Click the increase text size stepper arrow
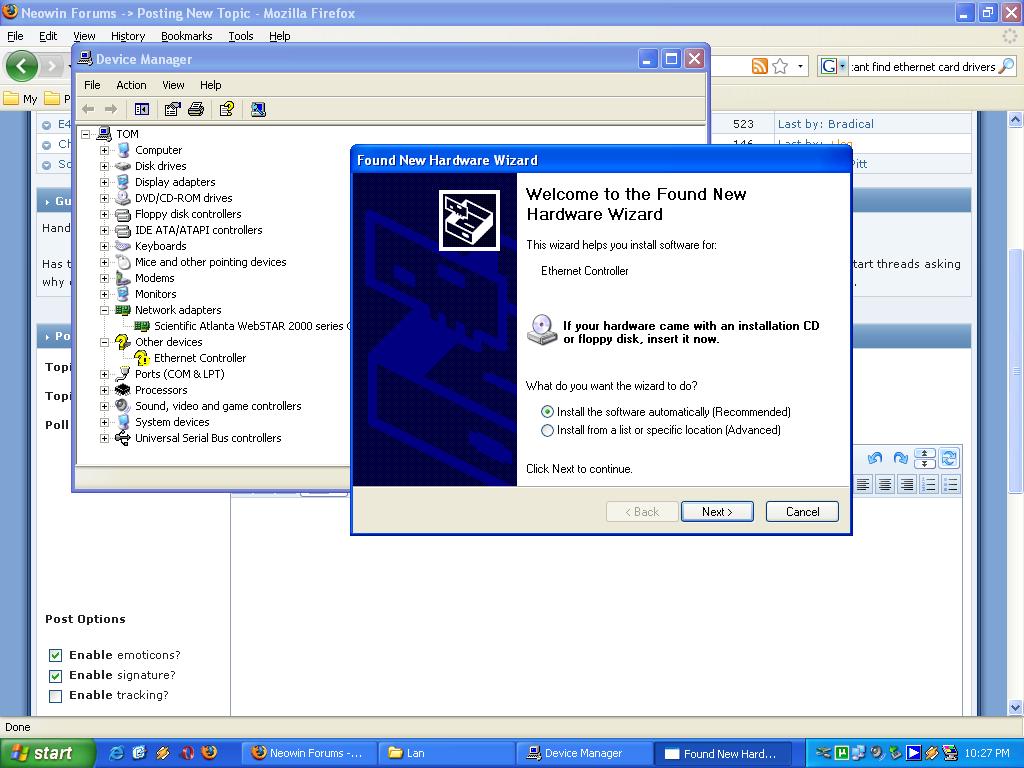This screenshot has width=1024, height=768. click(x=925, y=452)
